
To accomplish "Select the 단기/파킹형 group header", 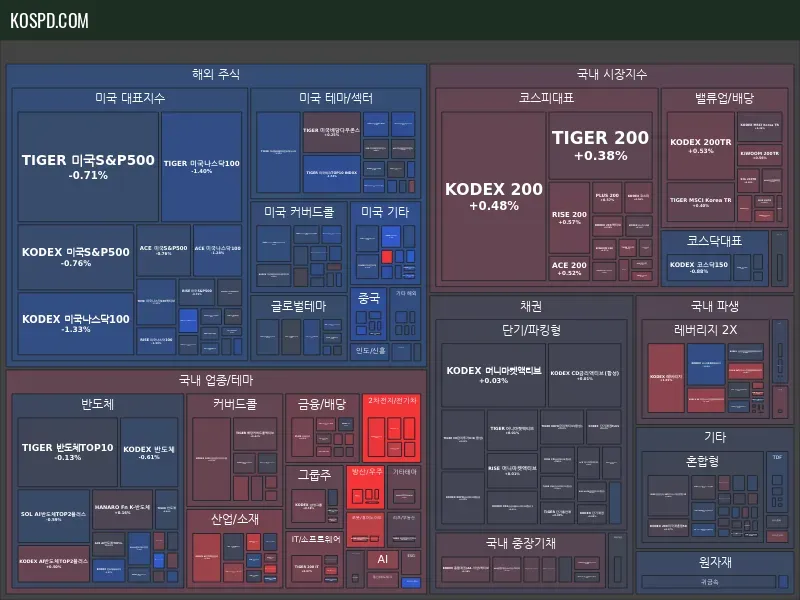I will click(x=531, y=330).
